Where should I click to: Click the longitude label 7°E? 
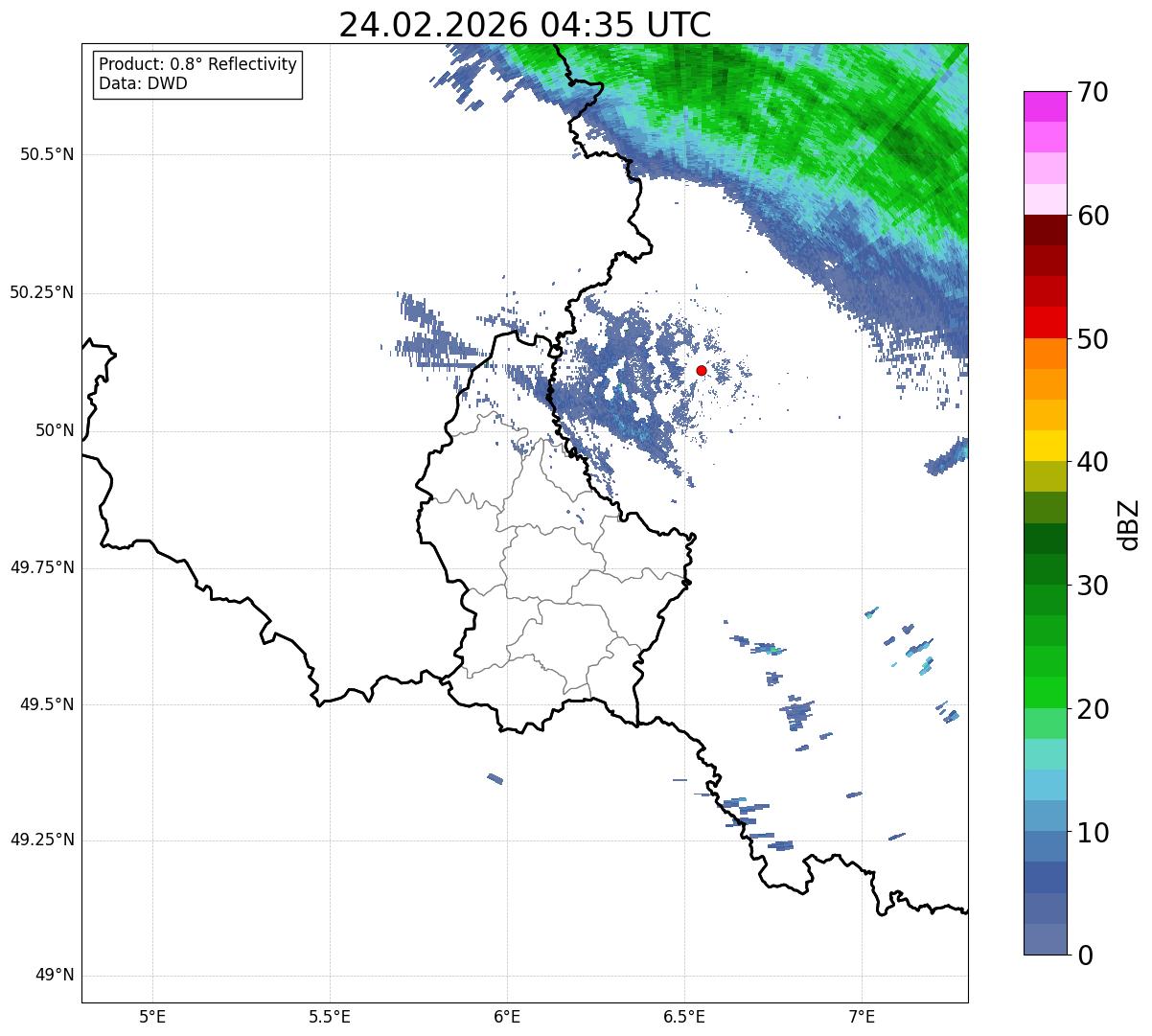point(862,1017)
